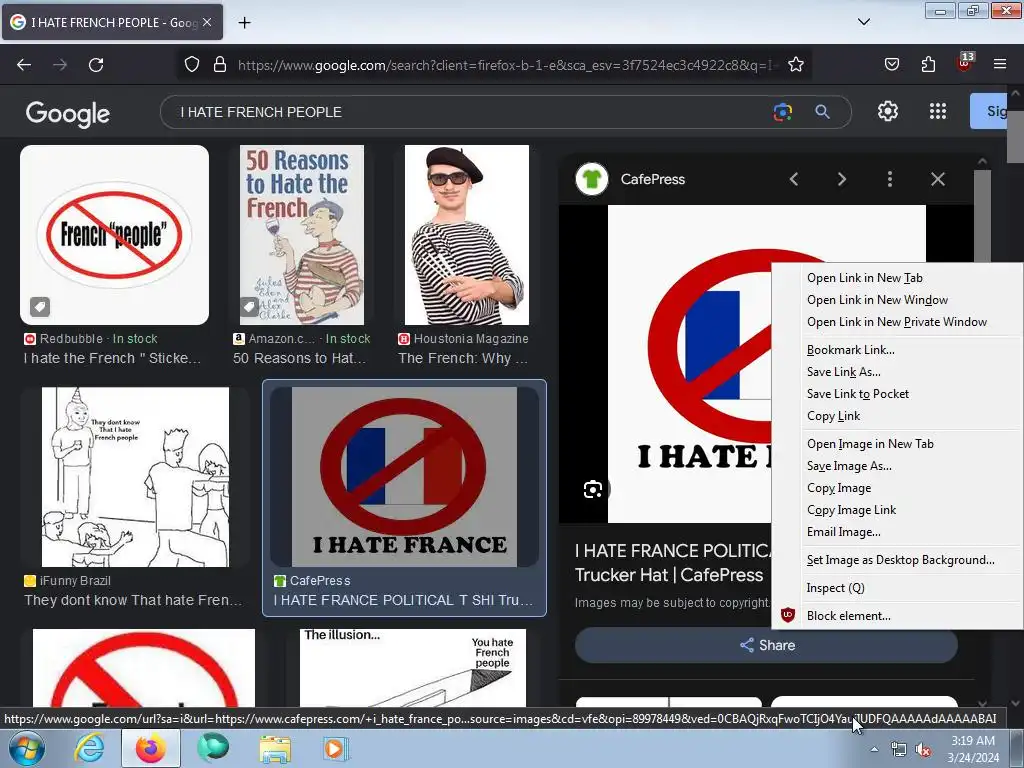Open iFunny Brazil party comic thumbnail

point(135,477)
